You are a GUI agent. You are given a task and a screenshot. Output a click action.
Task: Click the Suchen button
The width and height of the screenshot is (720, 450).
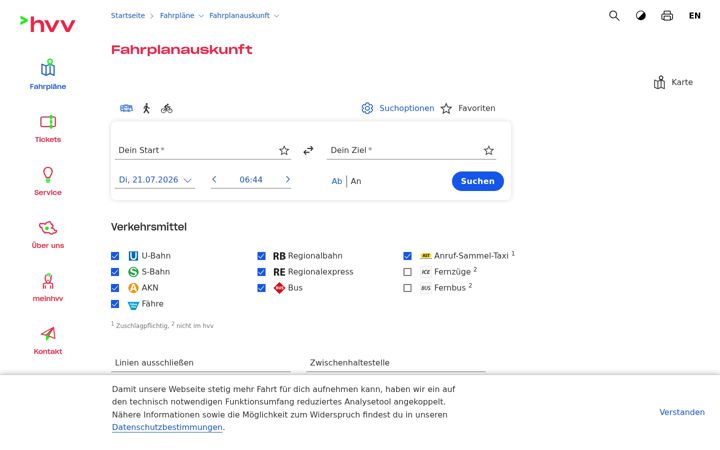click(478, 181)
